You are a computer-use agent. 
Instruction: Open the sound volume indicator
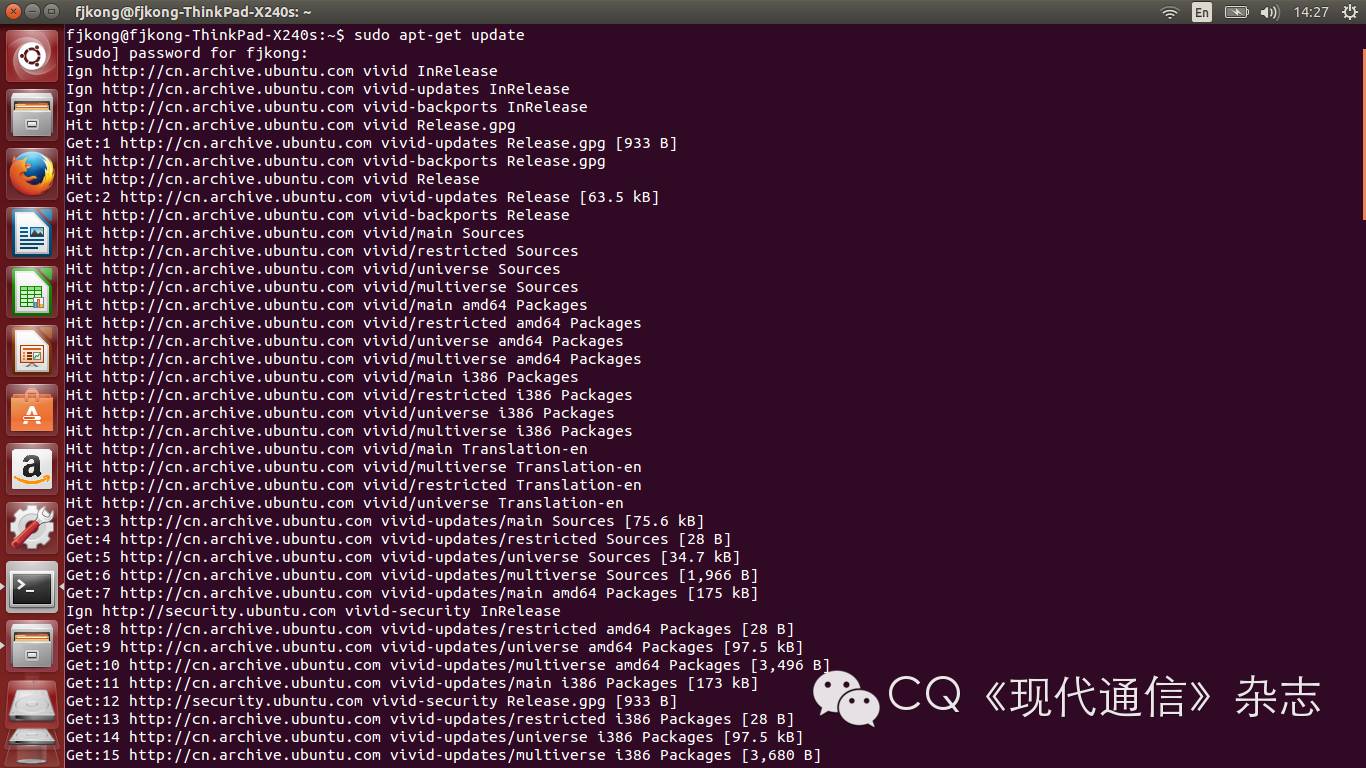pos(1270,12)
